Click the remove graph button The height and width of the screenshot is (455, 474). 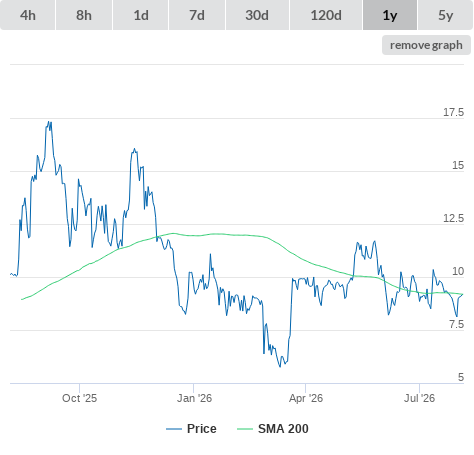coord(426,45)
